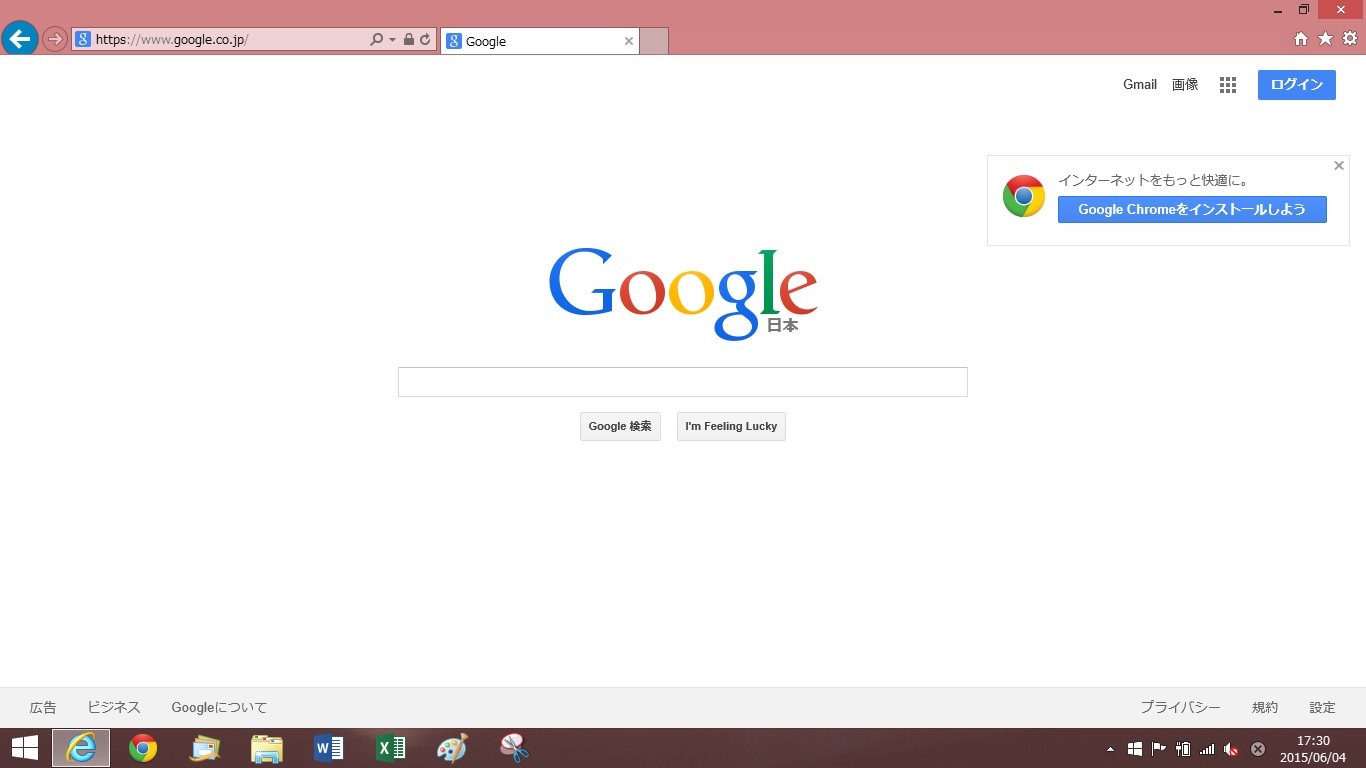Click the Google 日本 logo
The image size is (1366, 768).
click(683, 293)
